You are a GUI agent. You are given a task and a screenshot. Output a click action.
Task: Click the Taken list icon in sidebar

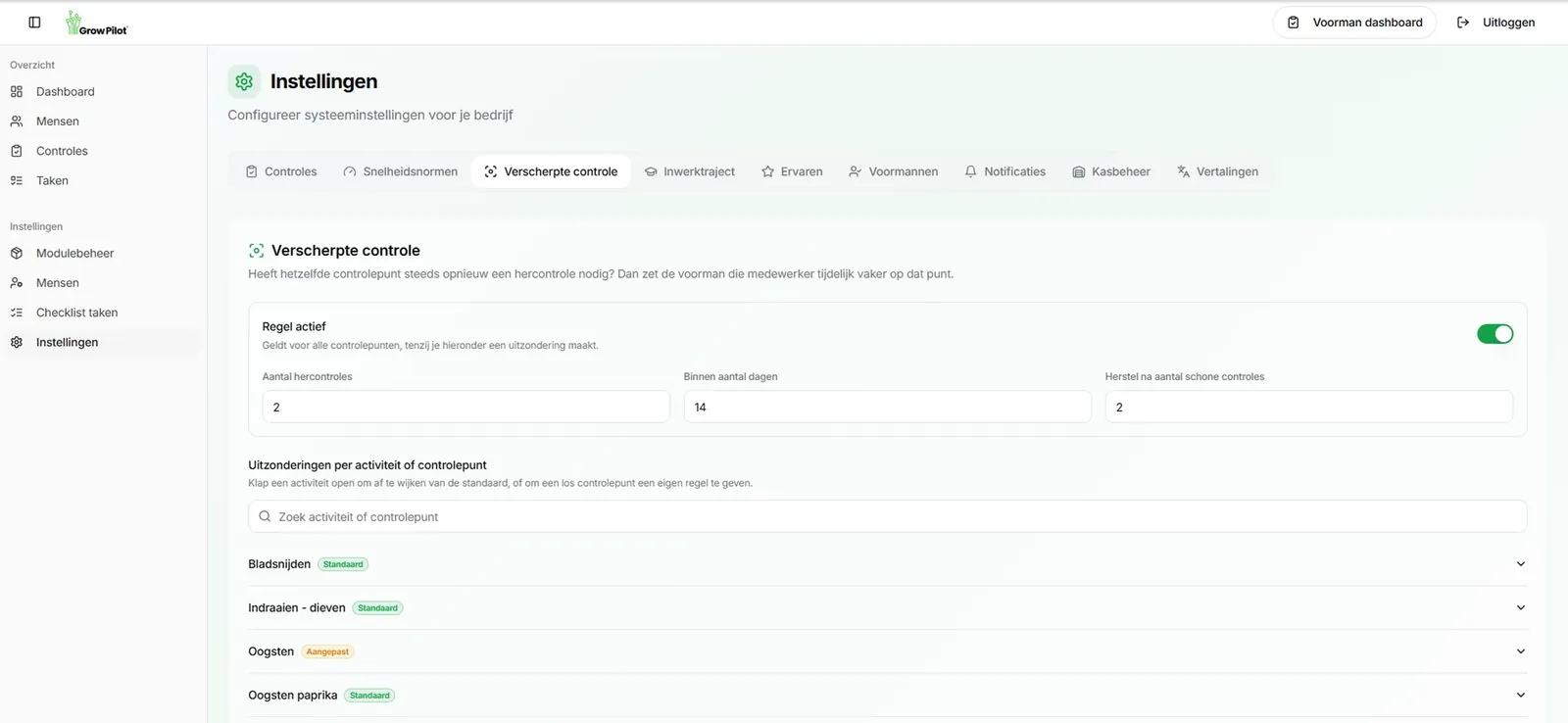[17, 180]
